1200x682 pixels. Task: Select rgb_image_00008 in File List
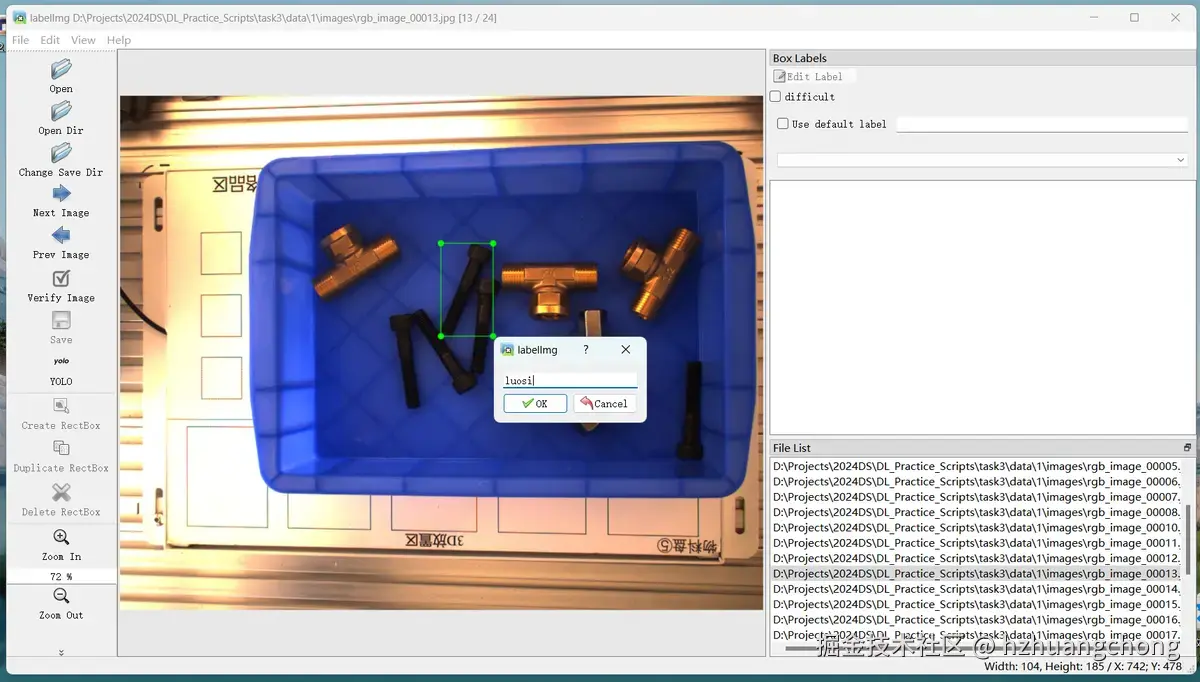tap(976, 512)
